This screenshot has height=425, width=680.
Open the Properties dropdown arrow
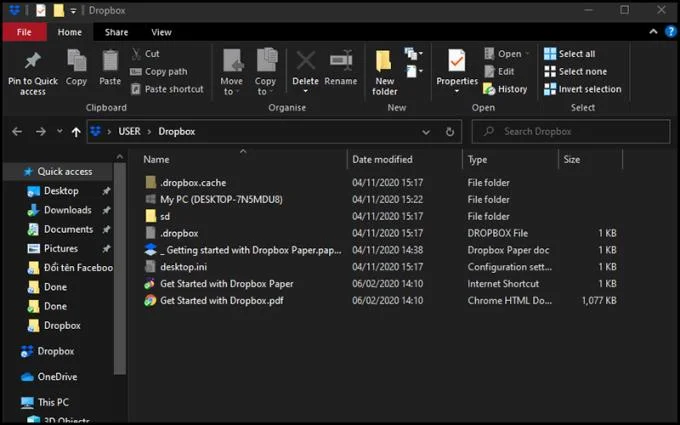click(x=457, y=91)
